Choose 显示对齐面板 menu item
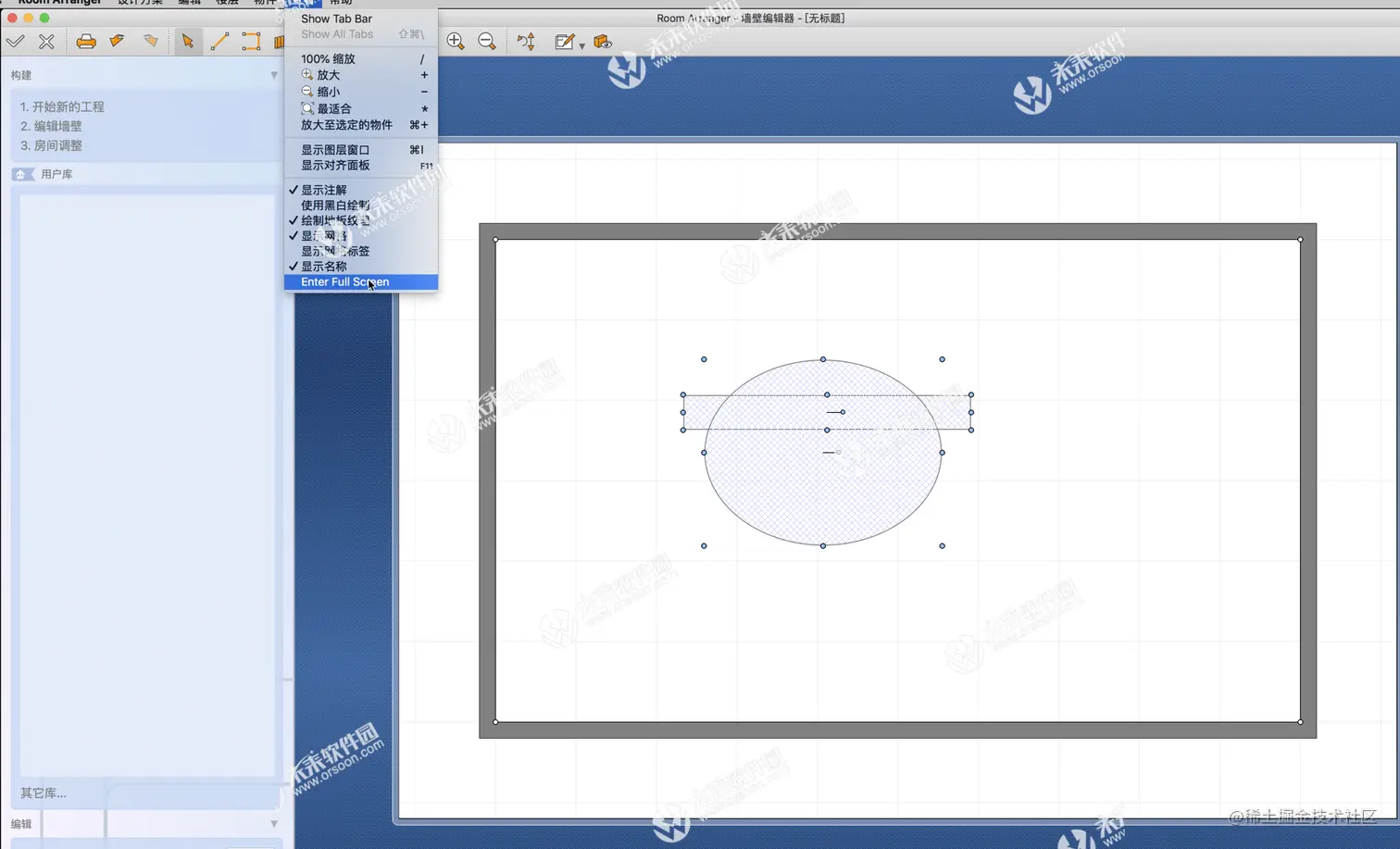Viewport: 1400px width, 849px height. pos(361,165)
